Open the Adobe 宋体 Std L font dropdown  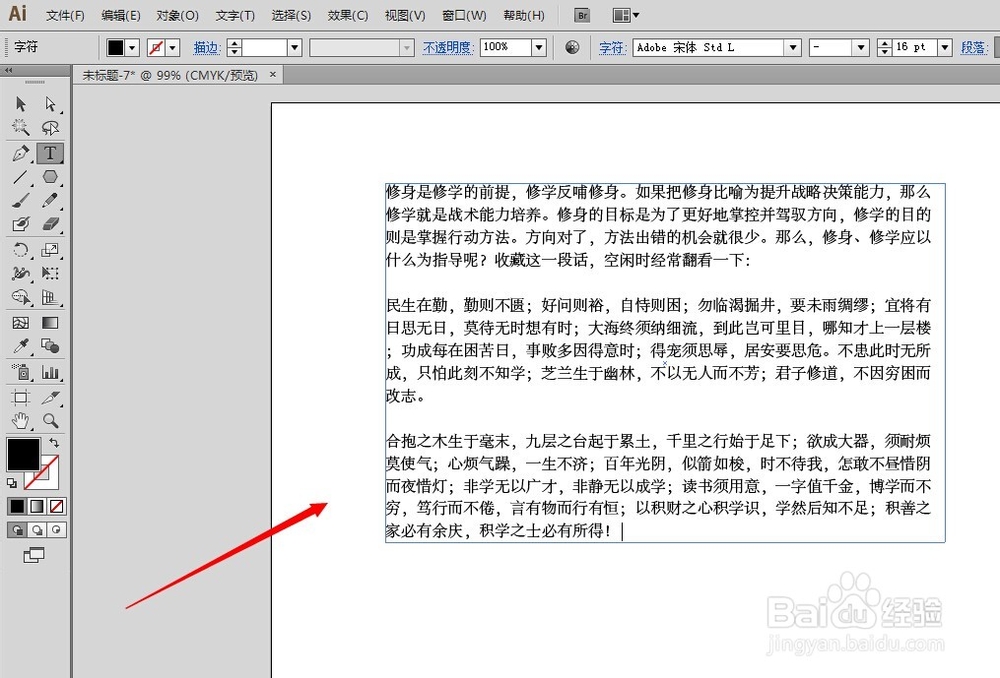click(793, 47)
